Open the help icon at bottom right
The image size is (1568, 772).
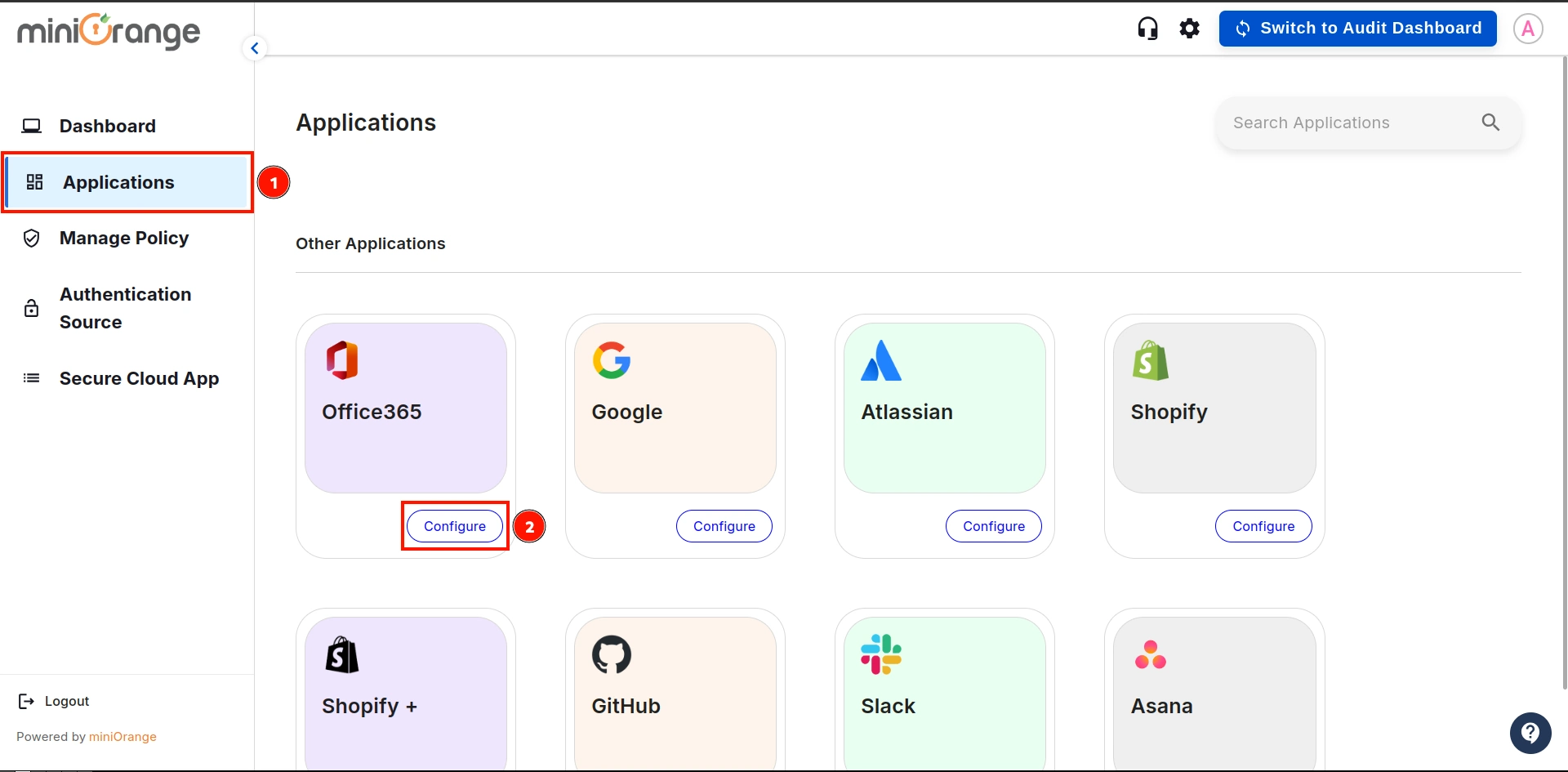(1530, 733)
